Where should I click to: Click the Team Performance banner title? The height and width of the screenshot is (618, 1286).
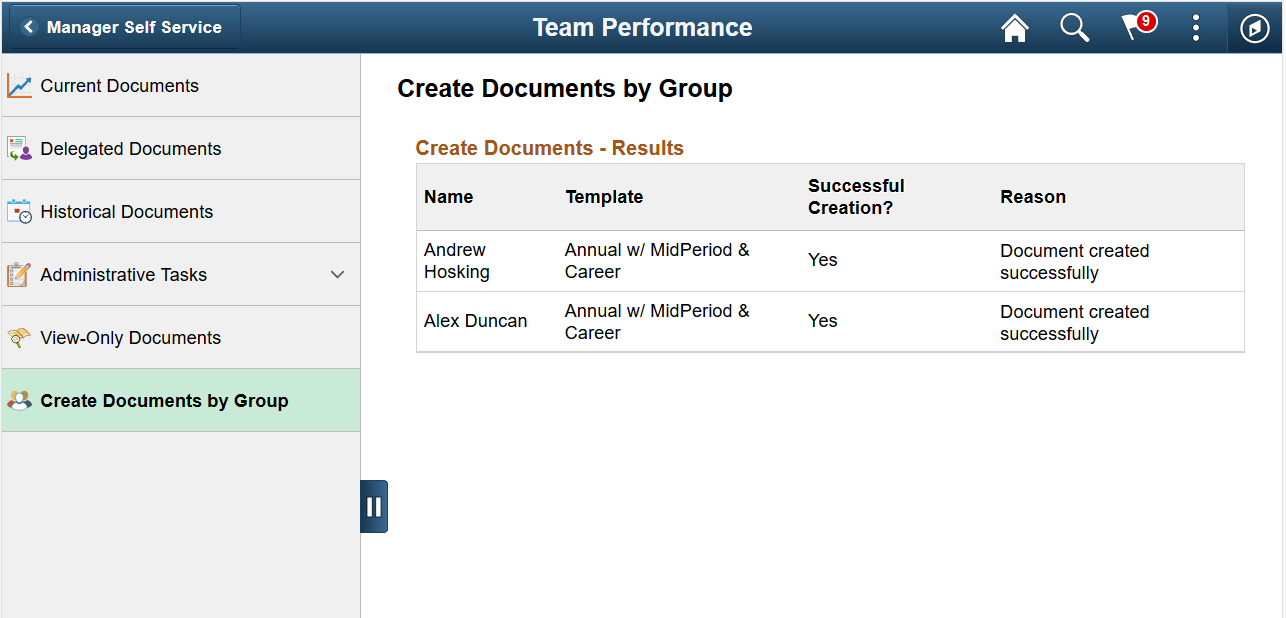[x=642, y=27]
